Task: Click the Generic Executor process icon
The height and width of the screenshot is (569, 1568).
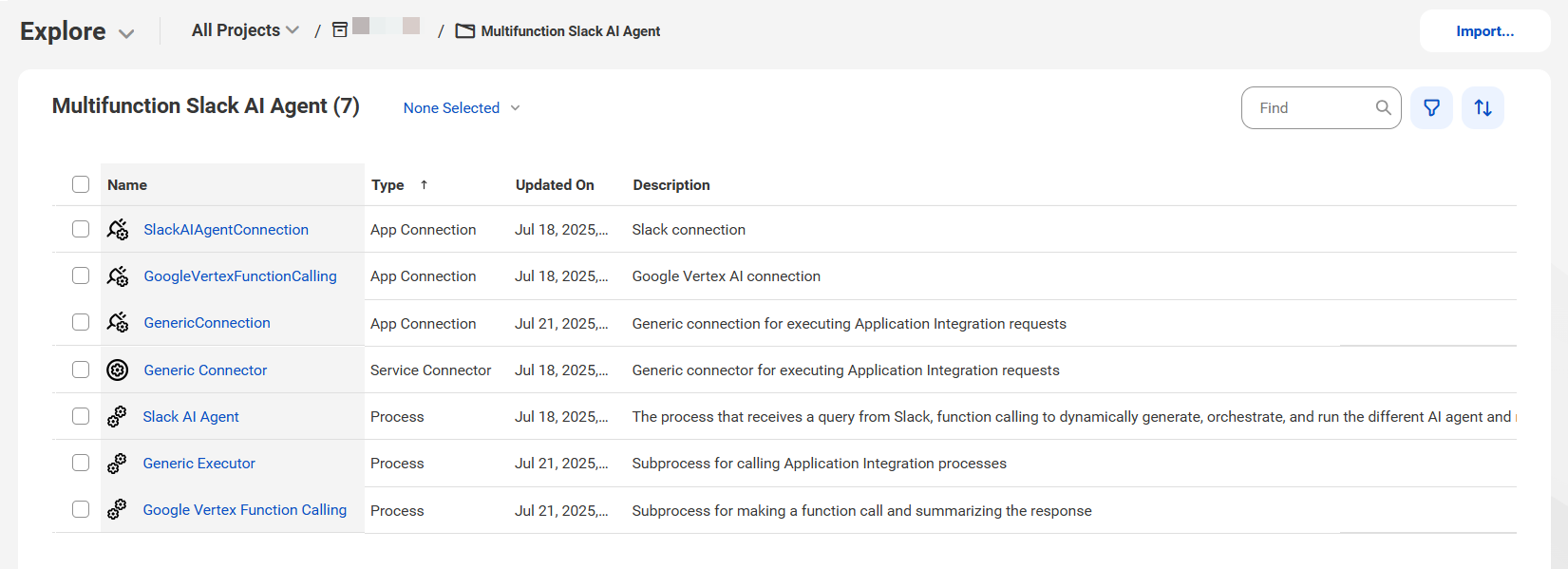Action: [117, 463]
